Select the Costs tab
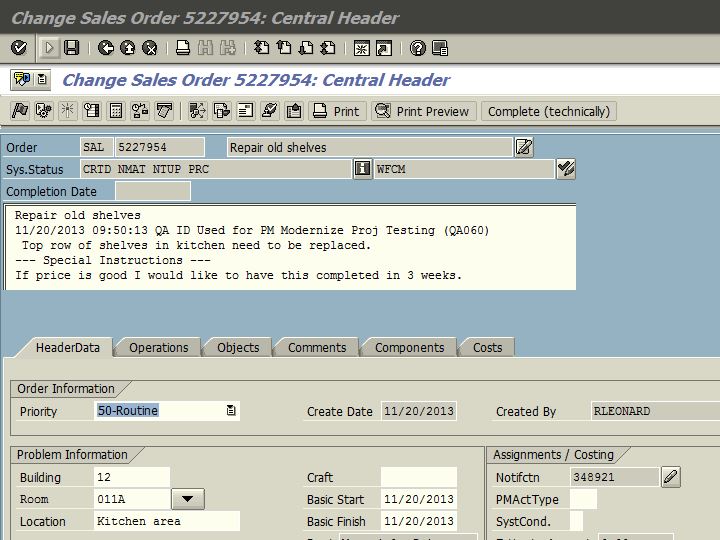The height and width of the screenshot is (540, 720). 487,348
